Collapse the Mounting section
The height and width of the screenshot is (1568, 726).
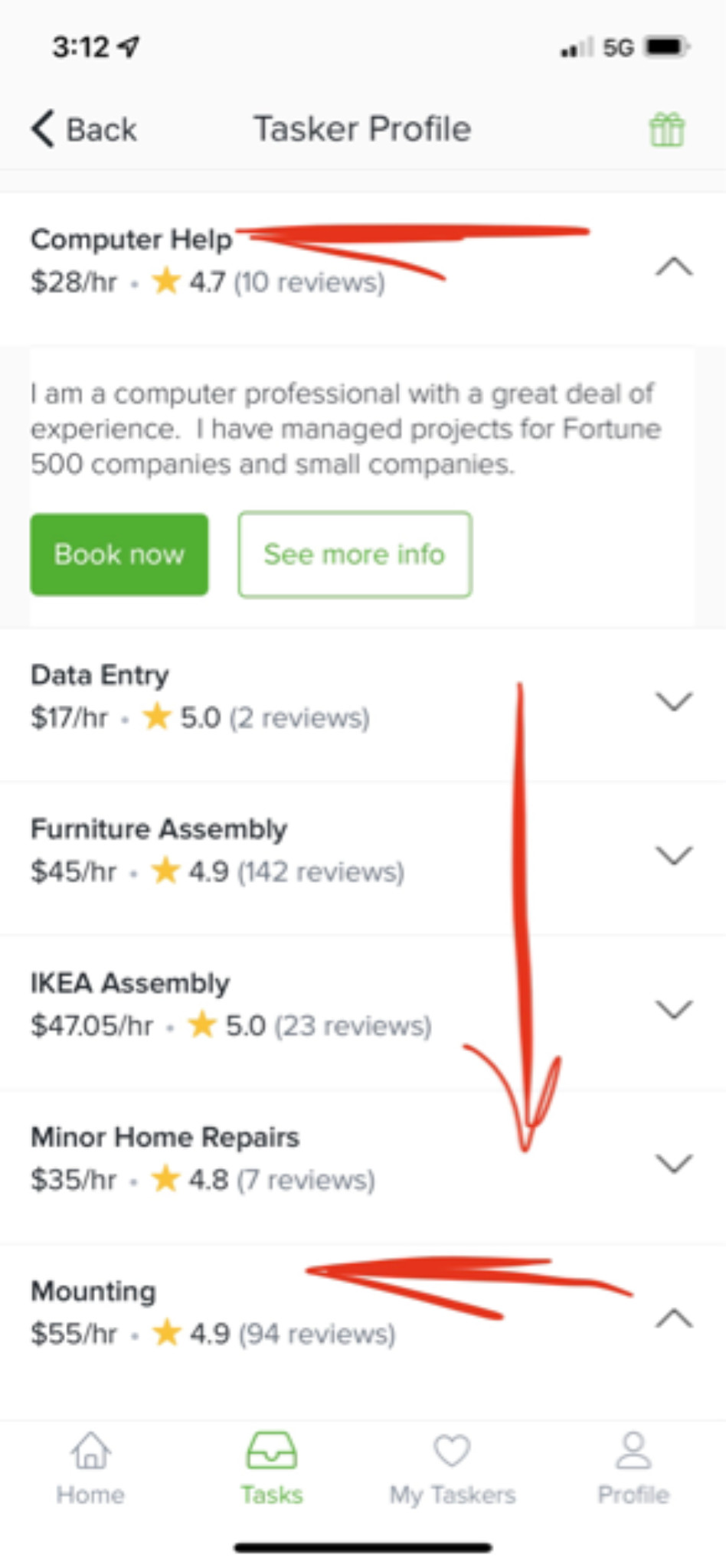(x=674, y=1319)
